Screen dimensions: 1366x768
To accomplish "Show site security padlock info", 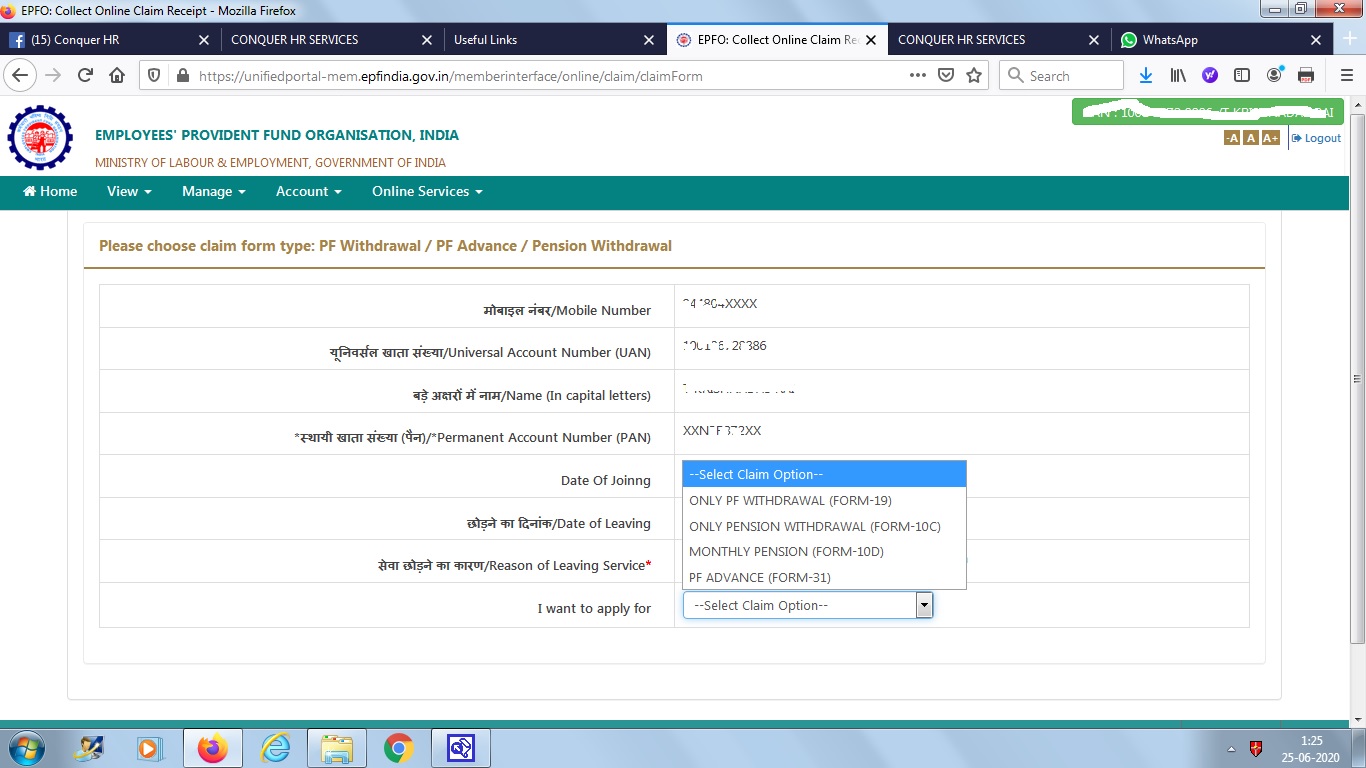I will 182,76.
